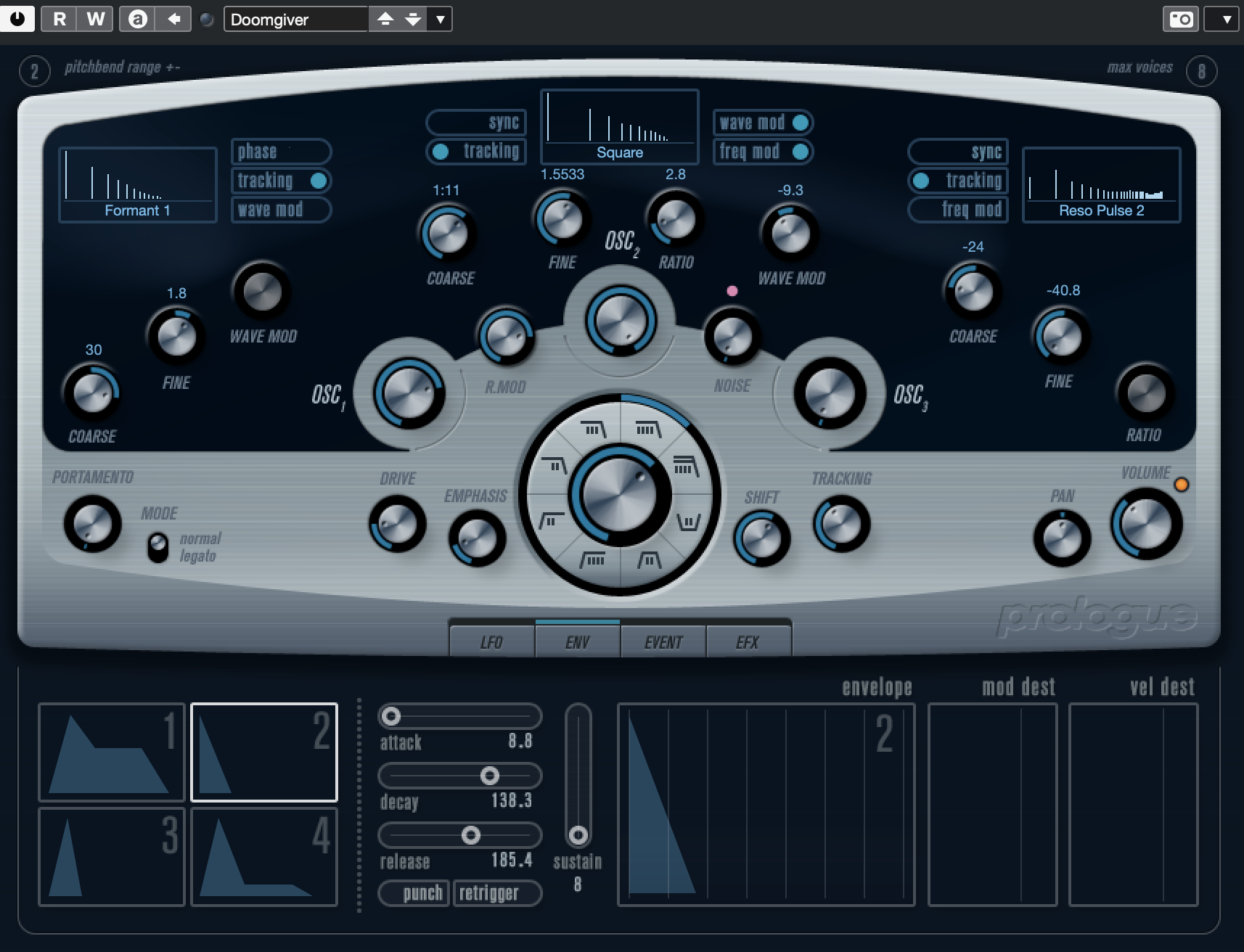The width and height of the screenshot is (1244, 952).
Task: Select envelope 2 thumbnail
Action: 264,752
